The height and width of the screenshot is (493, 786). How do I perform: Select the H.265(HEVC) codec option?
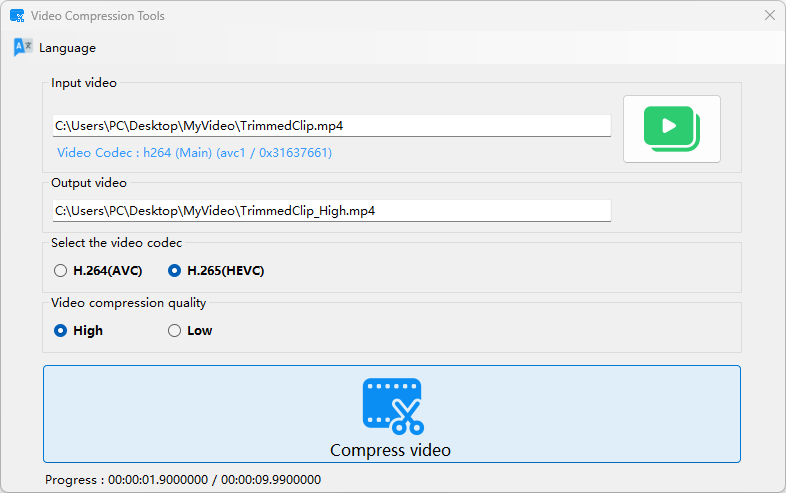point(216,271)
